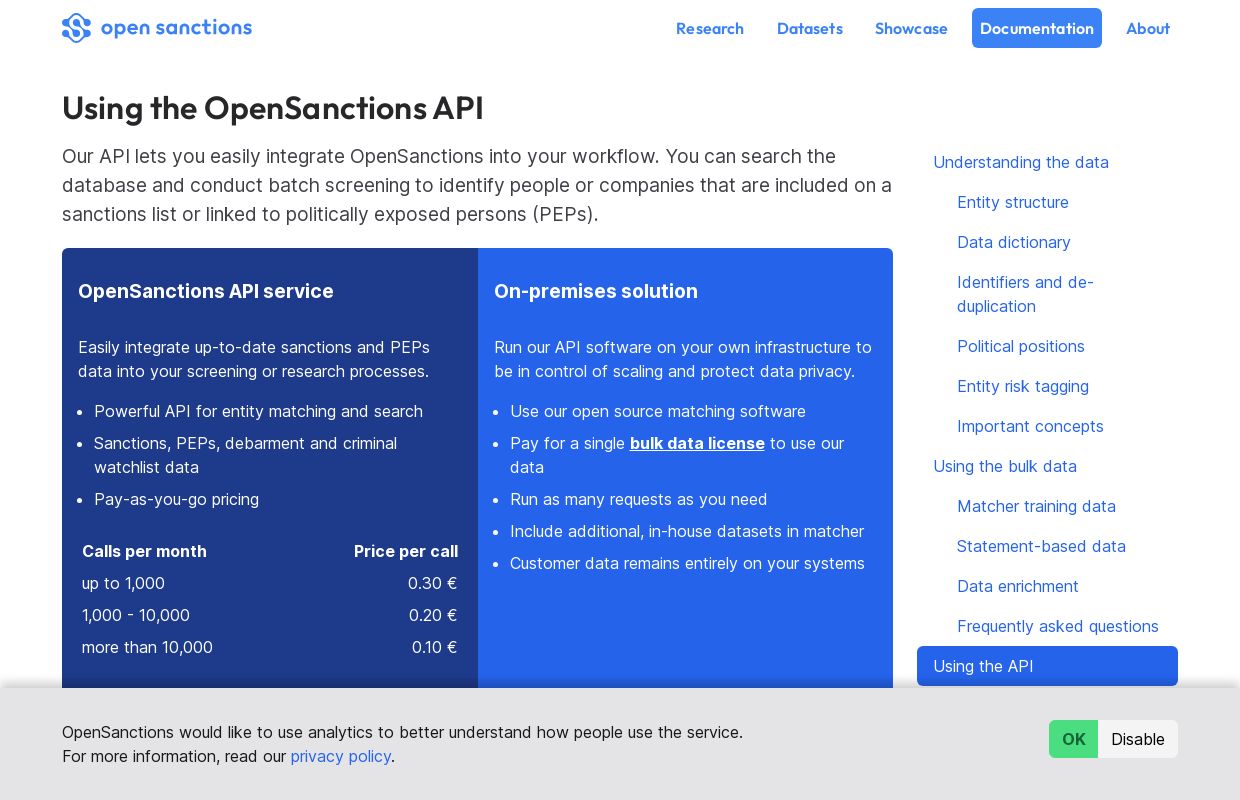Click 'Powerful API for entity matching and search'
Viewport: 1240px width, 800px height.
click(258, 411)
